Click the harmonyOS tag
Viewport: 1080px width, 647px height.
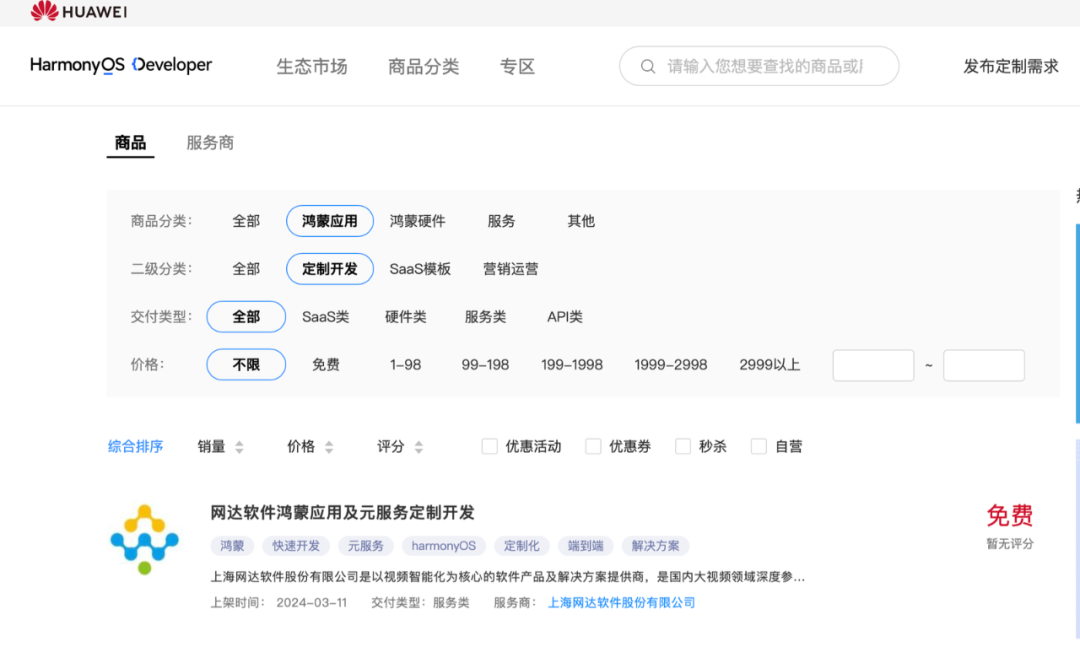(444, 546)
